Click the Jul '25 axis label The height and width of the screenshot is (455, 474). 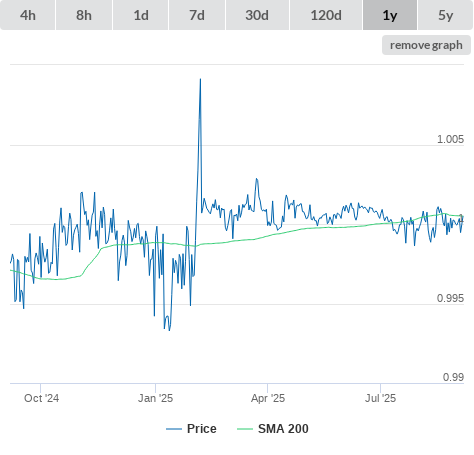coord(380,398)
